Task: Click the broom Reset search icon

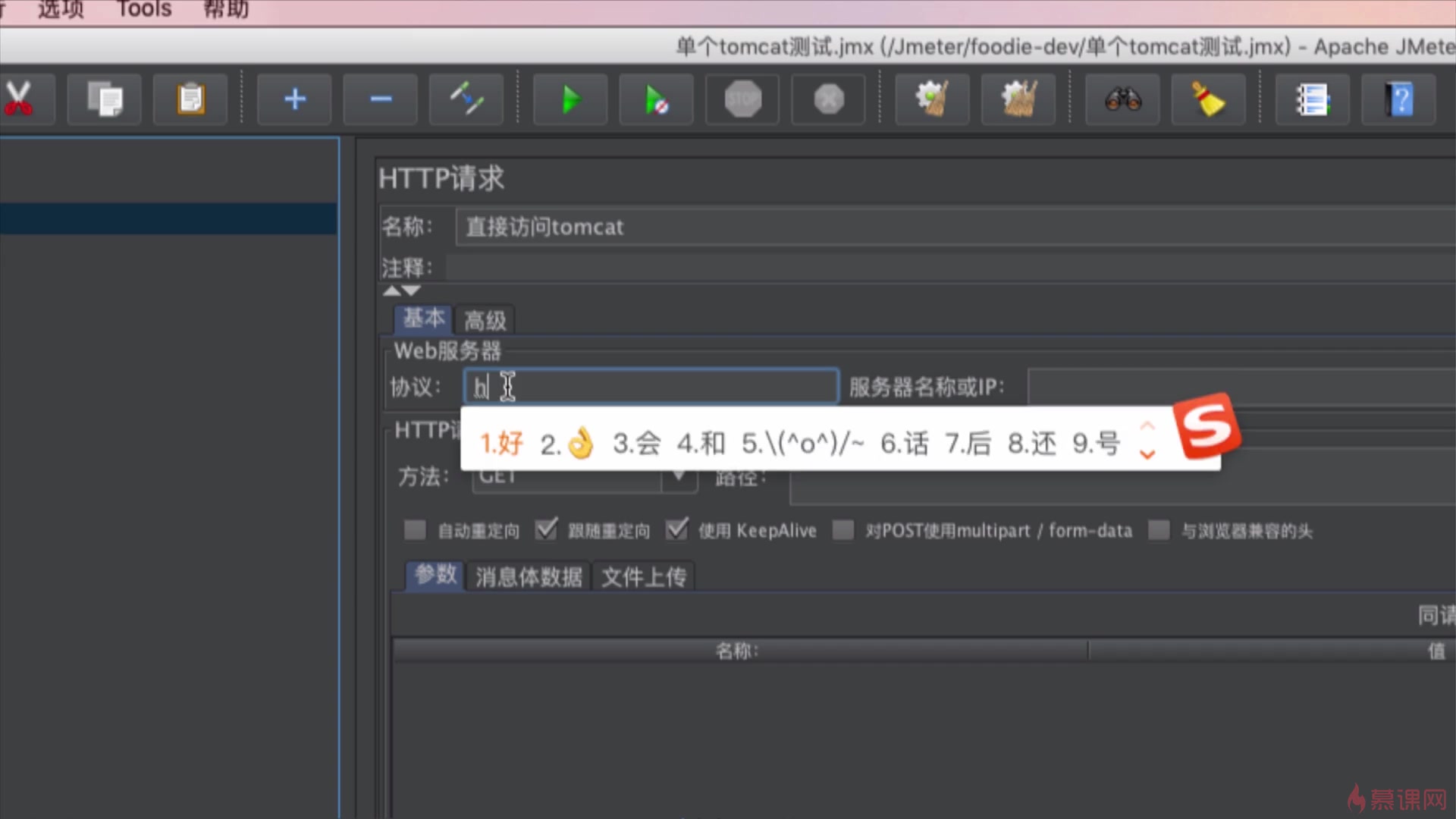Action: [x=1208, y=99]
